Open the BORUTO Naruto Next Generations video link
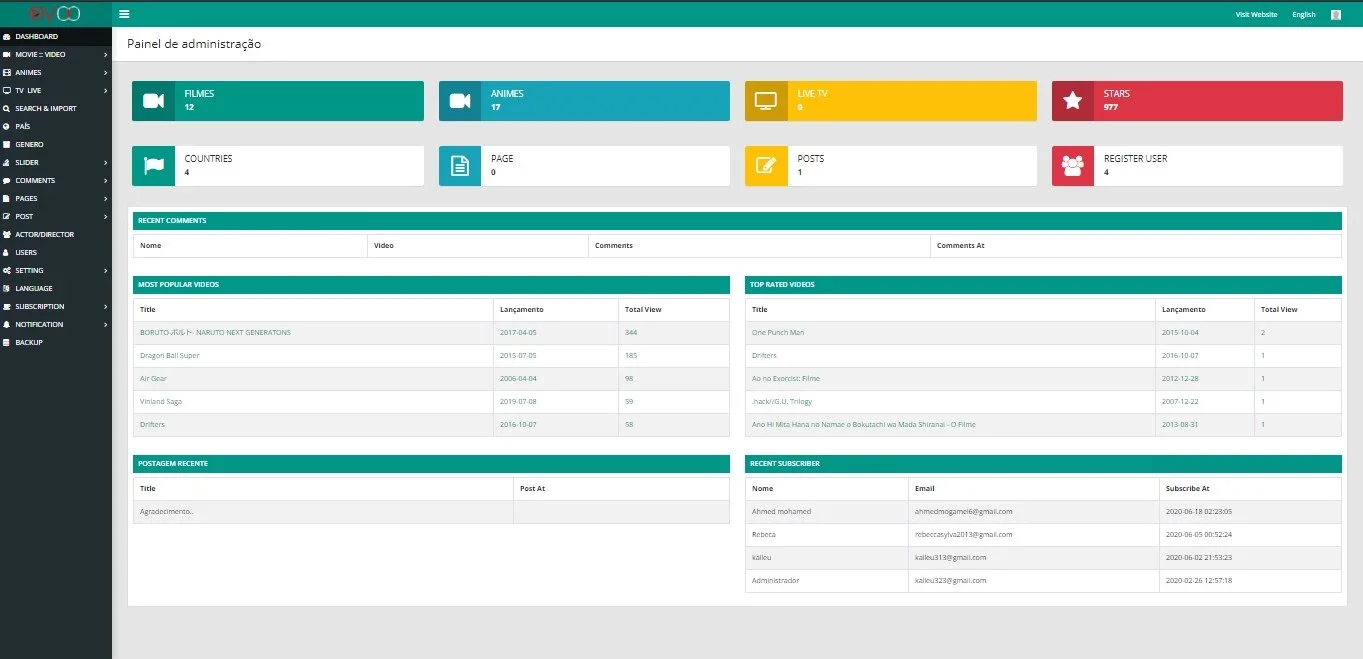The width and height of the screenshot is (1363, 659). click(x=215, y=333)
